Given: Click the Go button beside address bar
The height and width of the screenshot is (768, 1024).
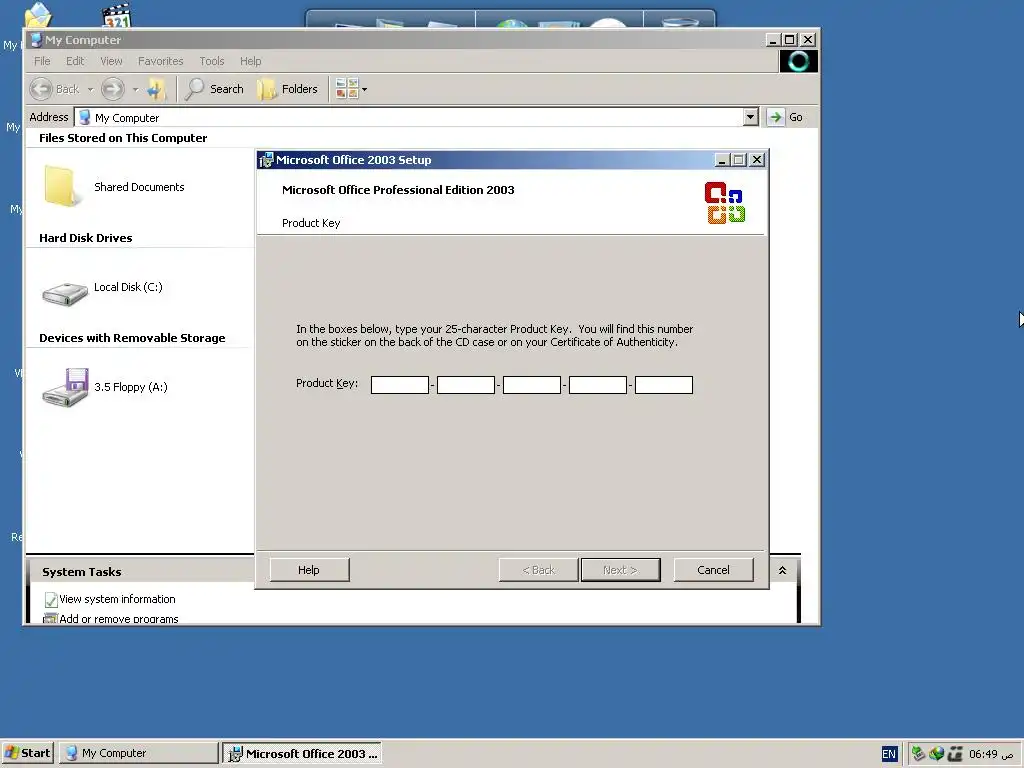Looking at the screenshot, I should tap(786, 118).
